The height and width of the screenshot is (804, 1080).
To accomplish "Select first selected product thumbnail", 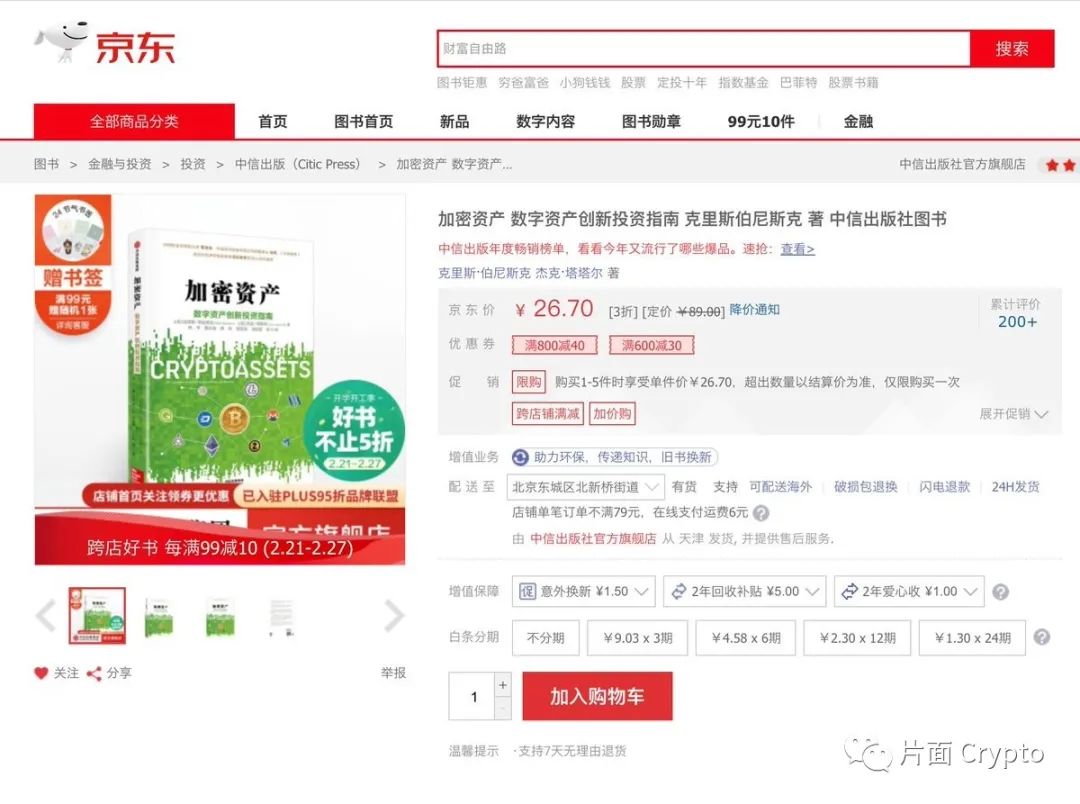I will [x=97, y=615].
